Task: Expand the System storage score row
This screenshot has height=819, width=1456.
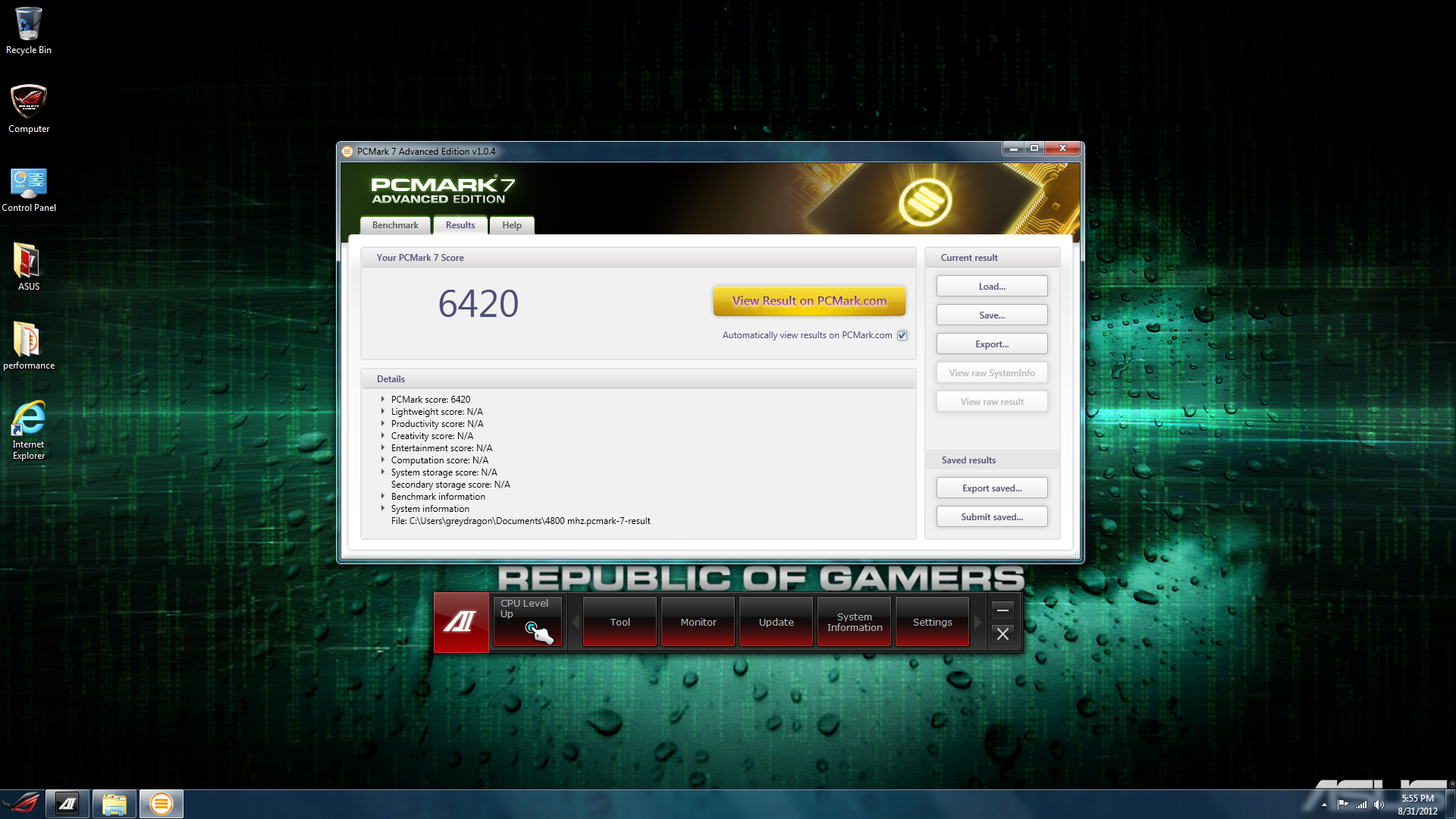Action: (x=383, y=472)
